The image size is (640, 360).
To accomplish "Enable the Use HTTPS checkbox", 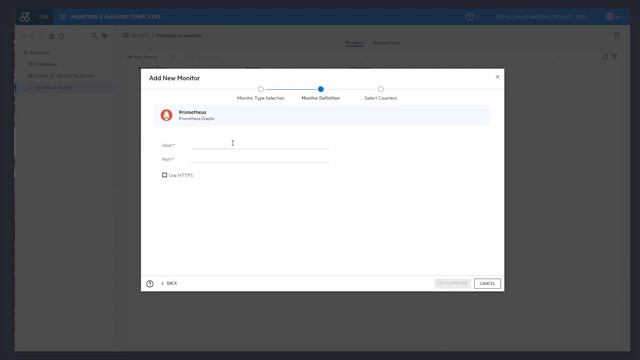I will pos(164,175).
